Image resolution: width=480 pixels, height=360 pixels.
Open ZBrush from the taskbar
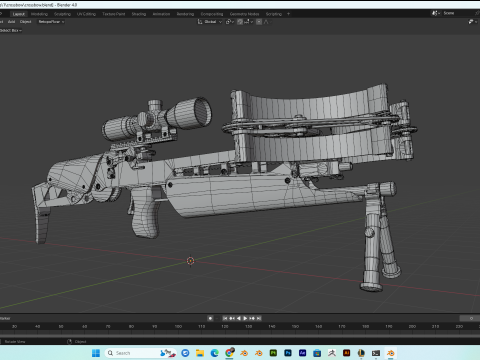[x=332, y=353]
